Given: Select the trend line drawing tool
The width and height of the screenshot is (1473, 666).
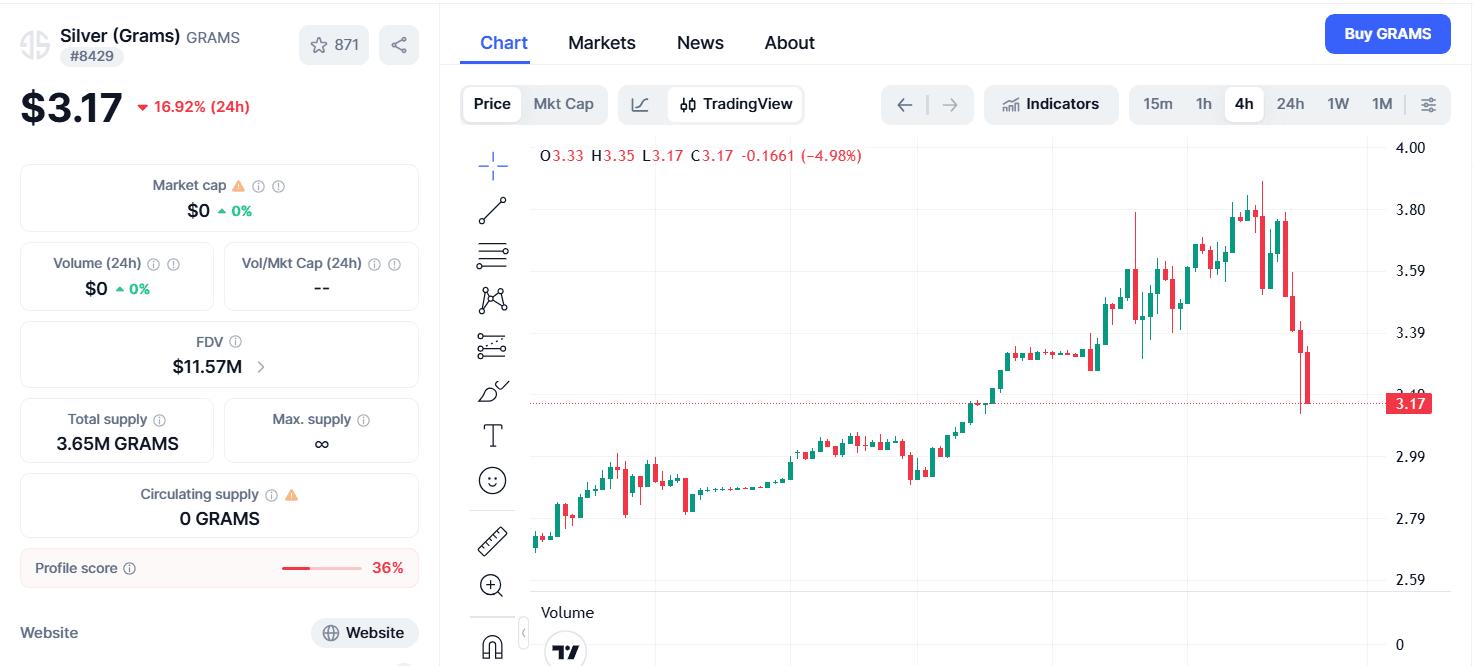Looking at the screenshot, I should [x=492, y=211].
